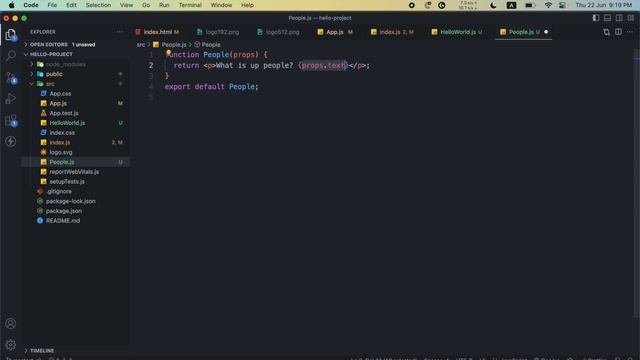640x360 pixels.
Task: Open the File menu
Action: (52, 5)
